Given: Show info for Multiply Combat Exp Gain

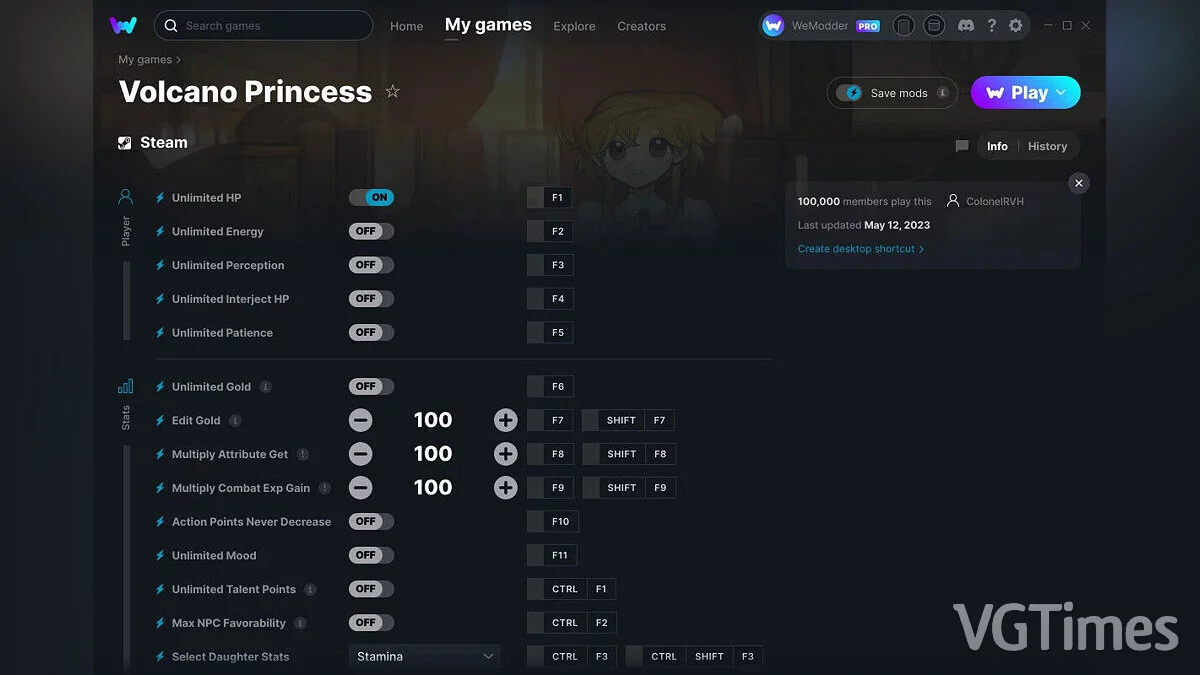Looking at the screenshot, I should 325,488.
